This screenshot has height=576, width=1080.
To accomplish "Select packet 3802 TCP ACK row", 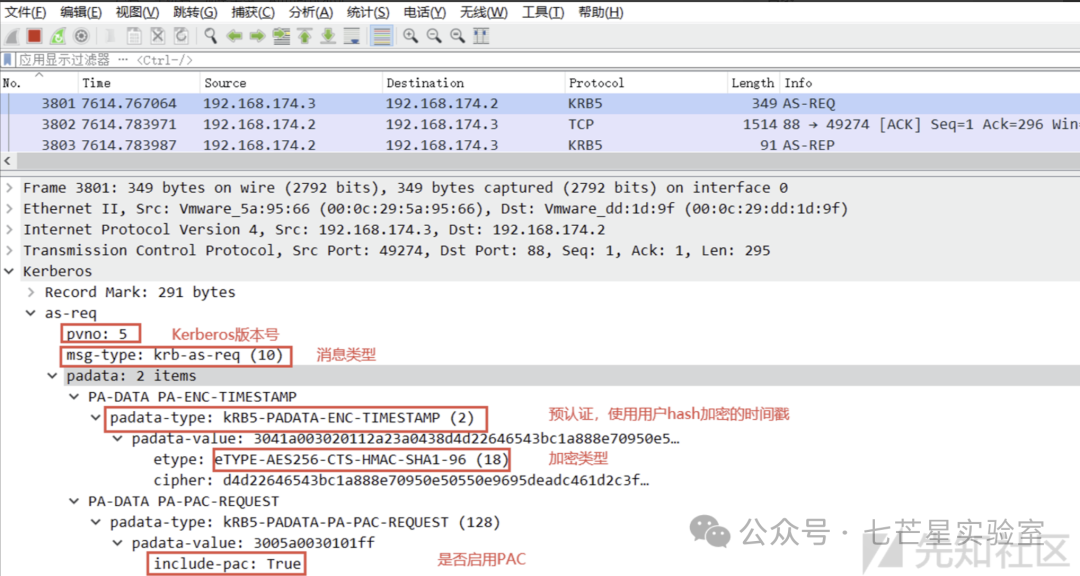I will 540,124.
